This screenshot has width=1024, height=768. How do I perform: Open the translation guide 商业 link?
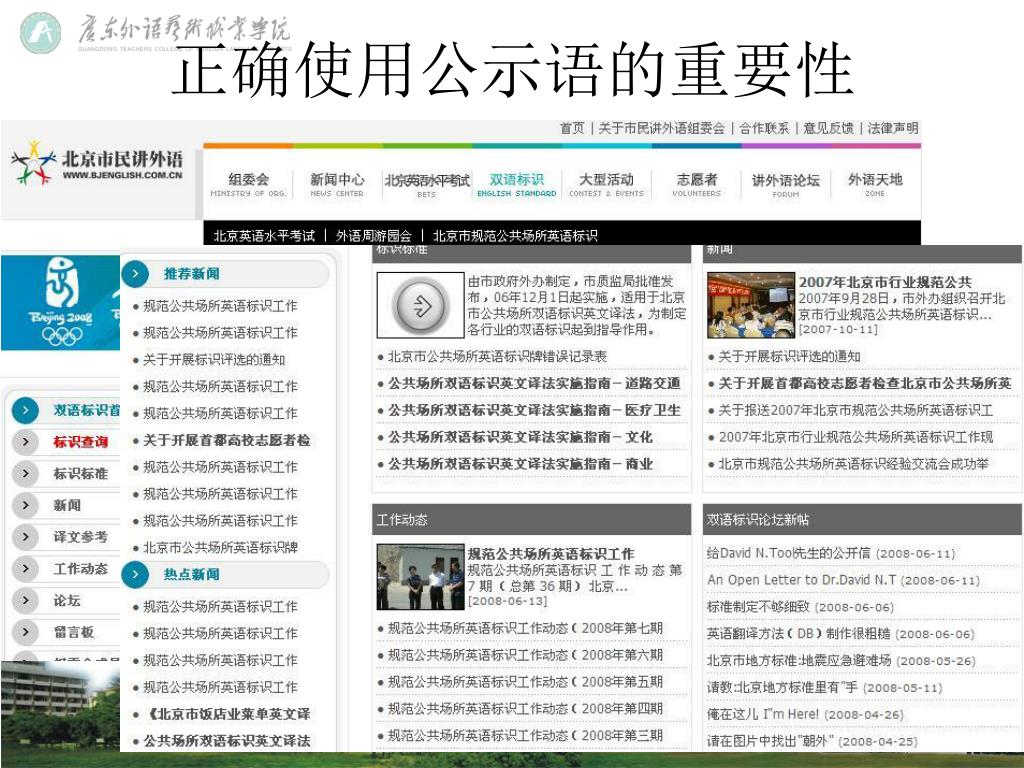tap(520, 464)
